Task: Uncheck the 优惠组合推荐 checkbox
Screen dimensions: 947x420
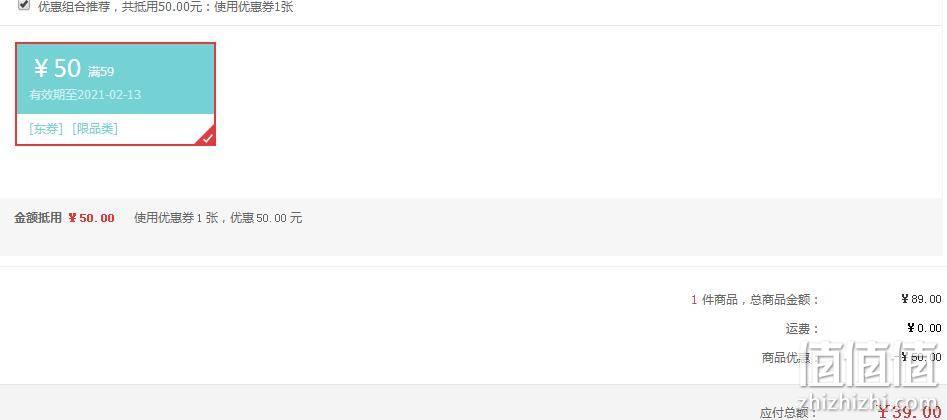Action: [24, 5]
